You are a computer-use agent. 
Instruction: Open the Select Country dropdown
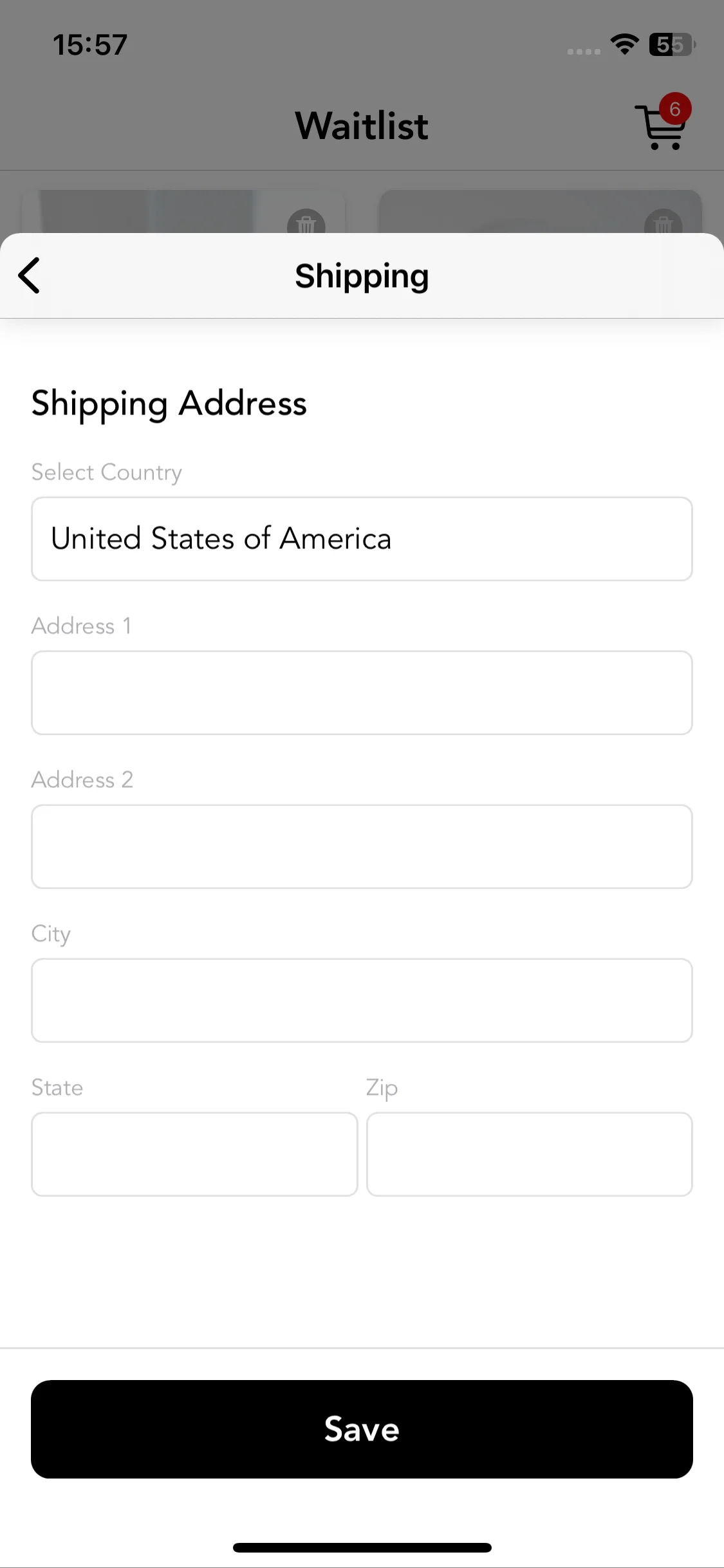tap(362, 539)
